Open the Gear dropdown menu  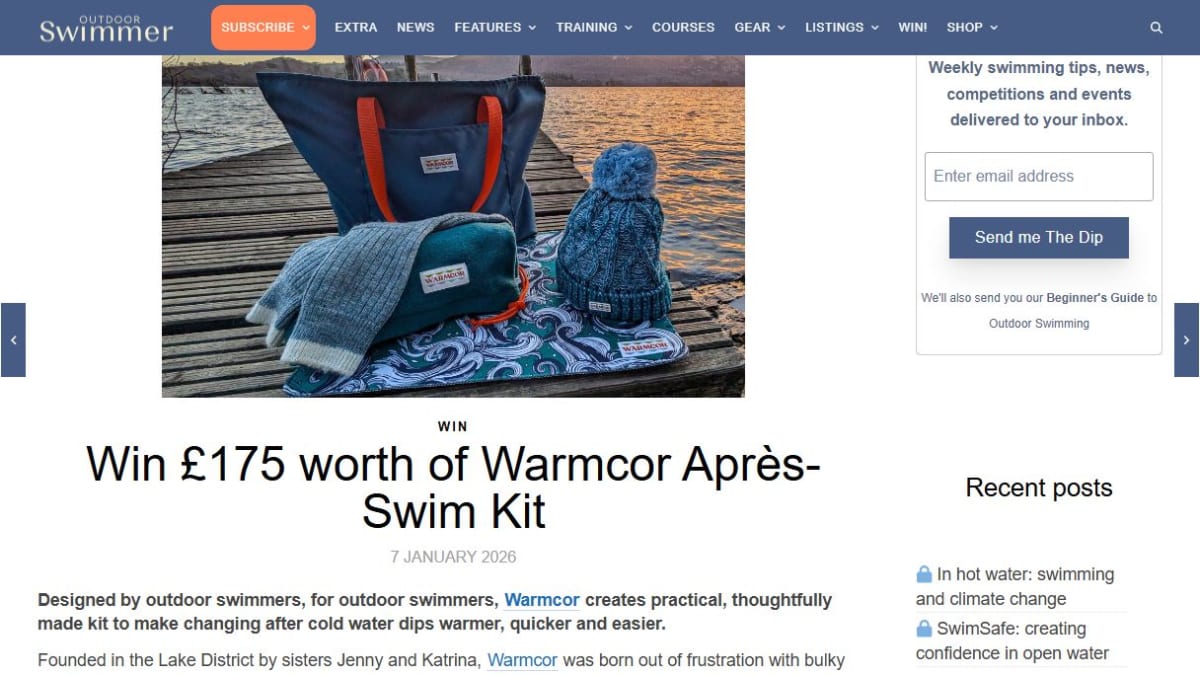760,27
